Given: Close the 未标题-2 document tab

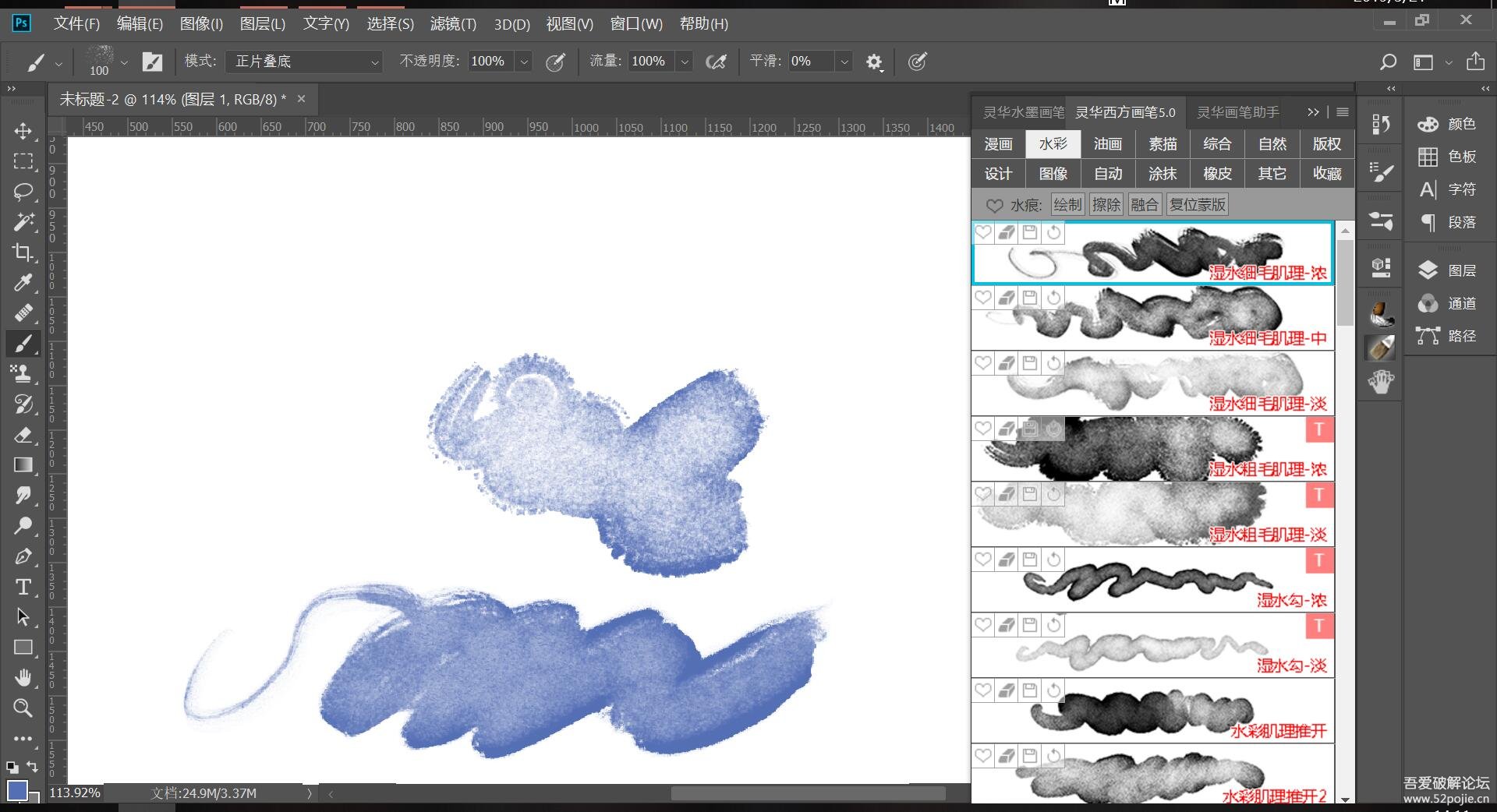Looking at the screenshot, I should click(301, 99).
